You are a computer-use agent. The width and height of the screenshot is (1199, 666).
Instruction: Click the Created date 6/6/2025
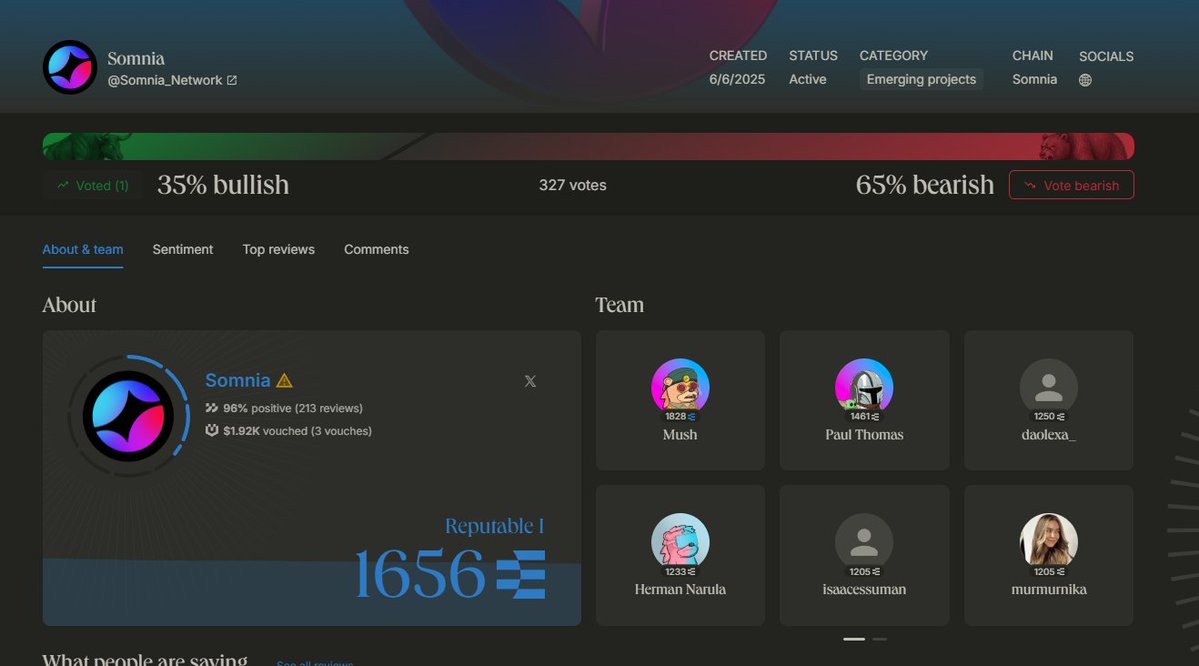click(x=736, y=80)
